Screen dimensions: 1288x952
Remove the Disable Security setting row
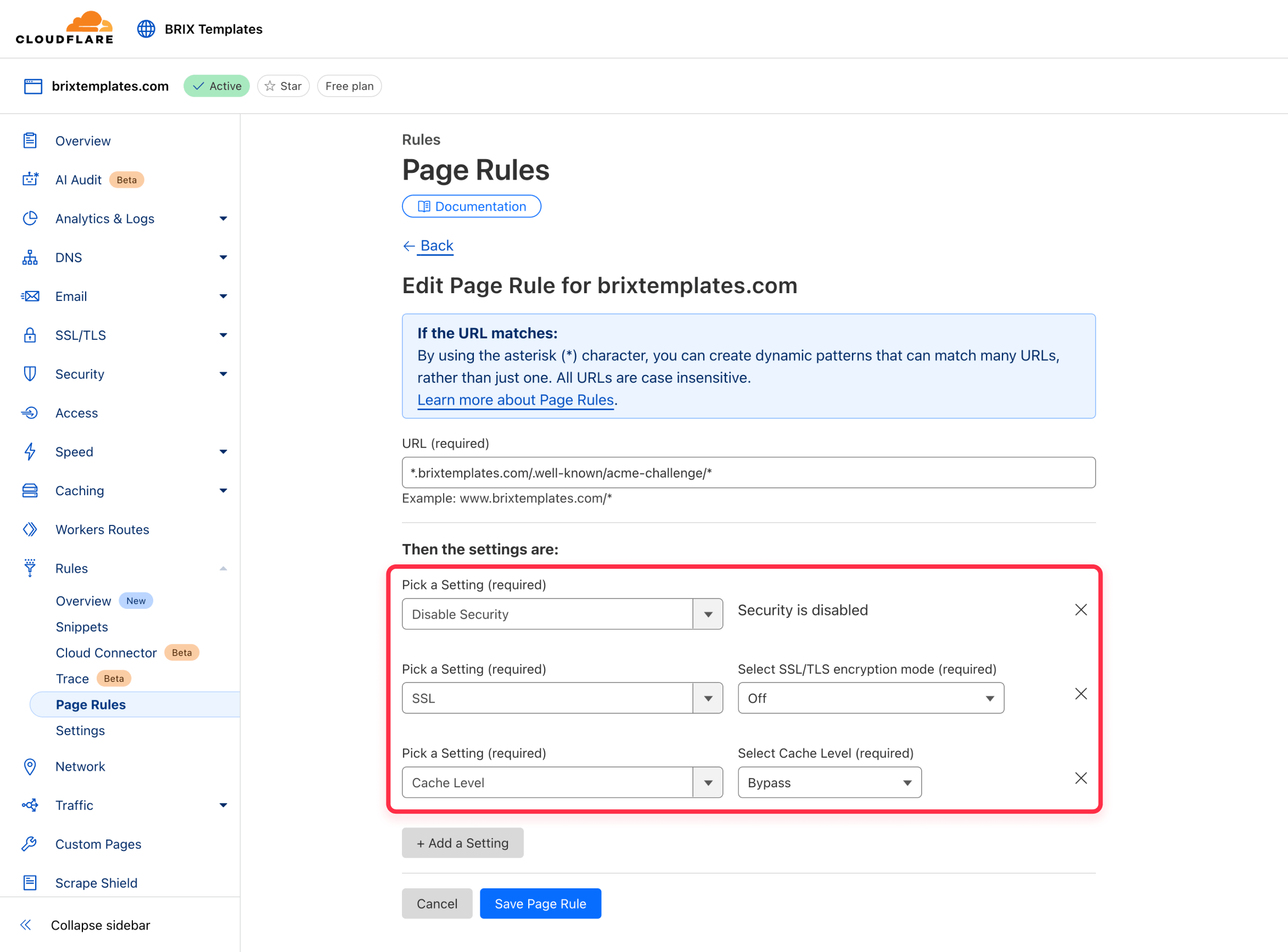click(1080, 610)
